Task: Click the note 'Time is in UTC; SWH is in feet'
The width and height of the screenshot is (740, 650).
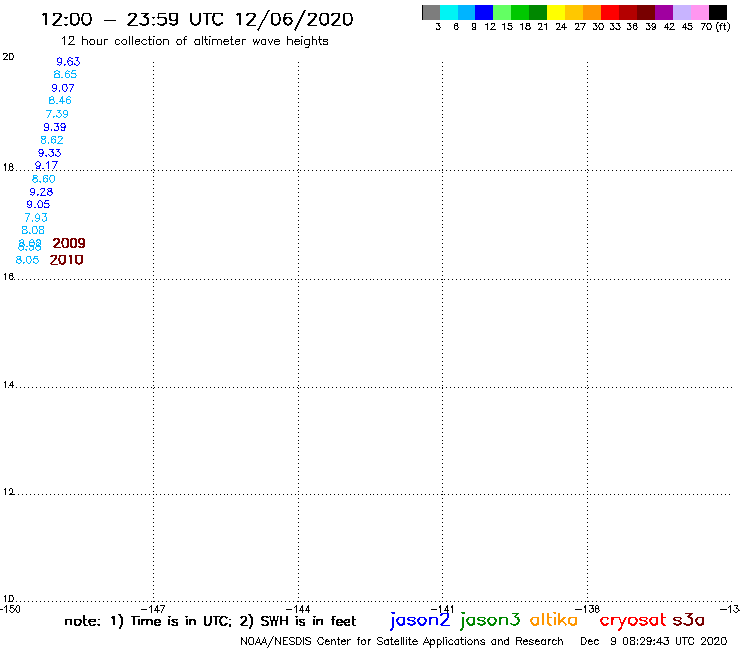Action: [210, 621]
